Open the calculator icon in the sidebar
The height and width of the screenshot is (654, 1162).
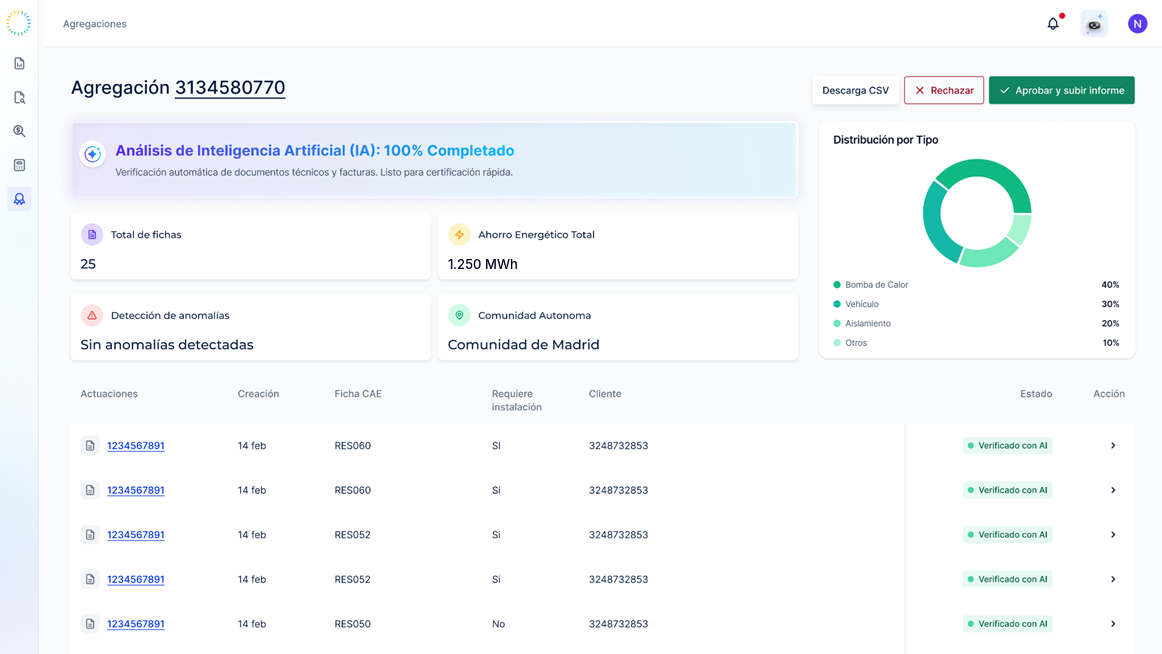(19, 165)
